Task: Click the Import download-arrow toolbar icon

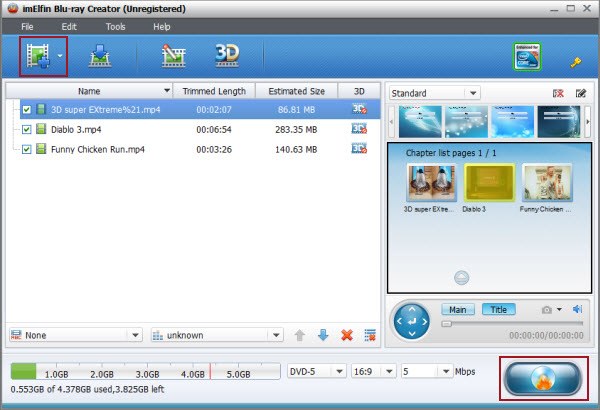Action: coord(99,56)
